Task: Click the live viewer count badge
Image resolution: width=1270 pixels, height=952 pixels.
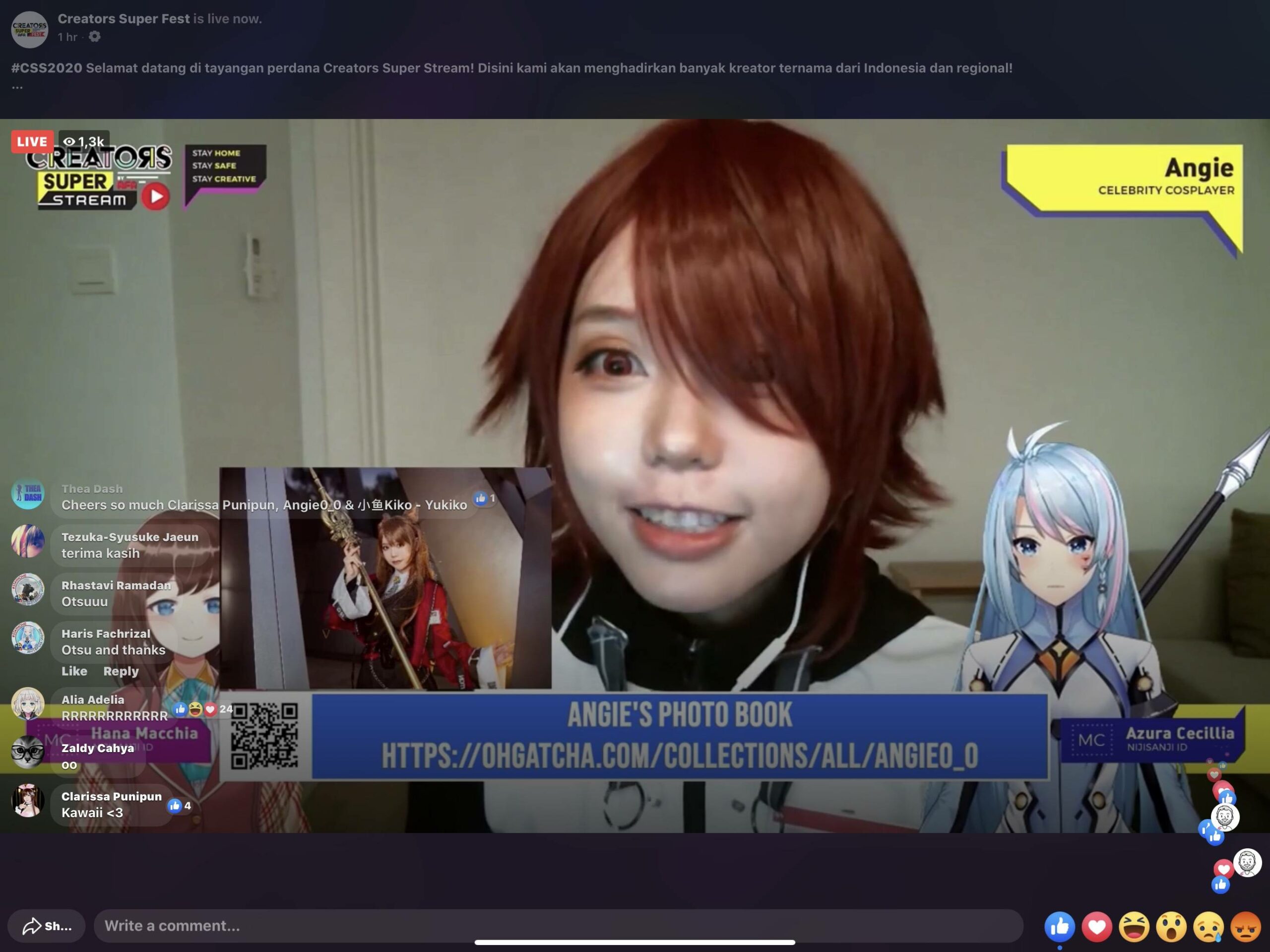Action: (84, 141)
